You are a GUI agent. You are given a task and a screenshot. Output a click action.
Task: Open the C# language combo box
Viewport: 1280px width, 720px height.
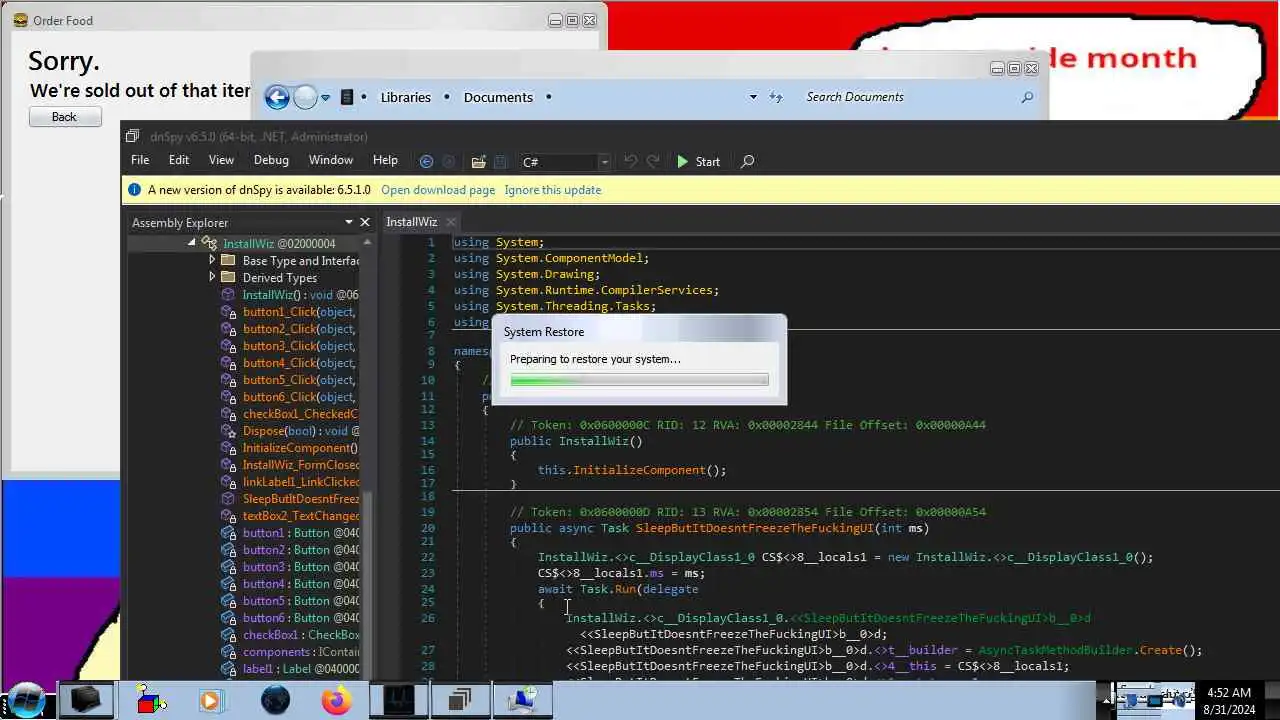tap(565, 162)
